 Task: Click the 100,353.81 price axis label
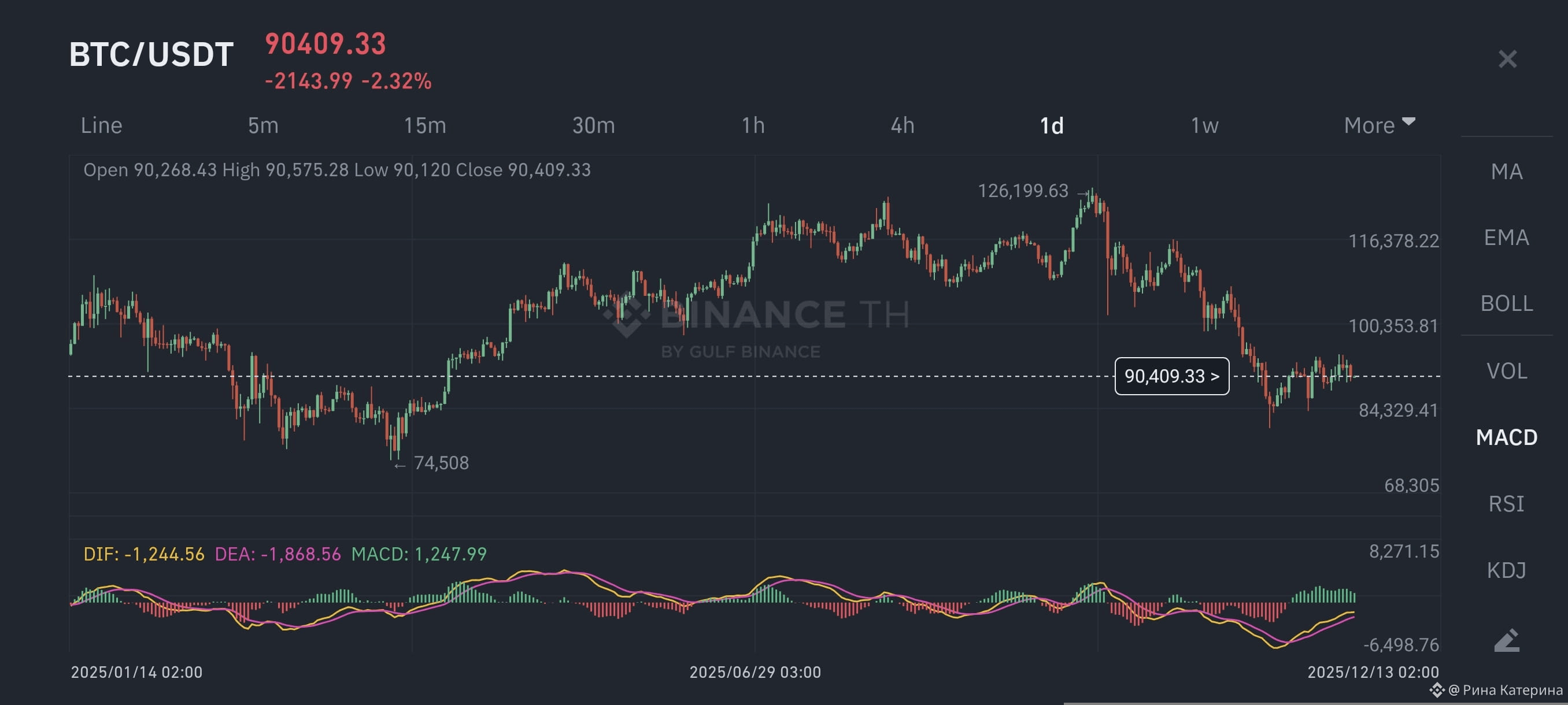(1394, 326)
